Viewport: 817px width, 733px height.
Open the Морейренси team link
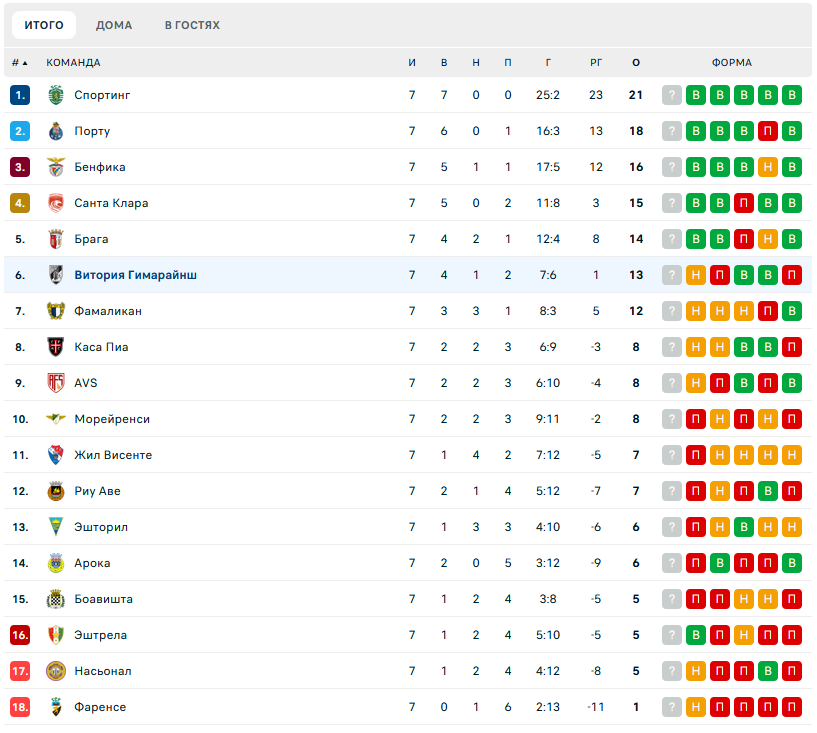point(112,419)
